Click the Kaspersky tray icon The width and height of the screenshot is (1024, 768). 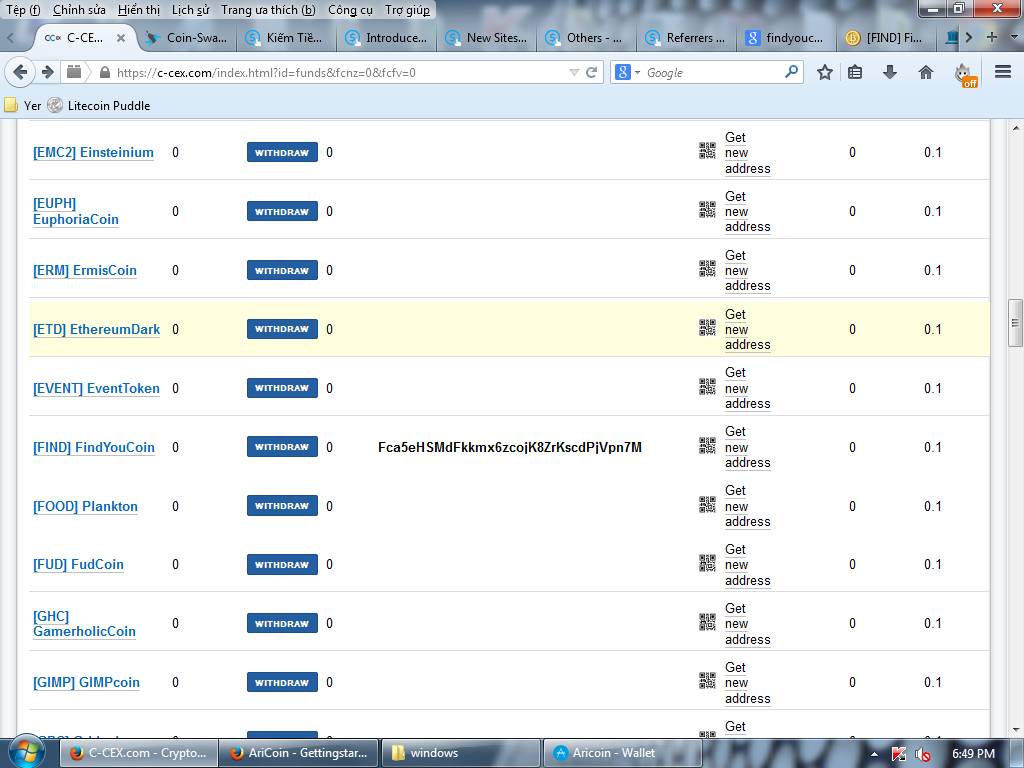(x=899, y=754)
